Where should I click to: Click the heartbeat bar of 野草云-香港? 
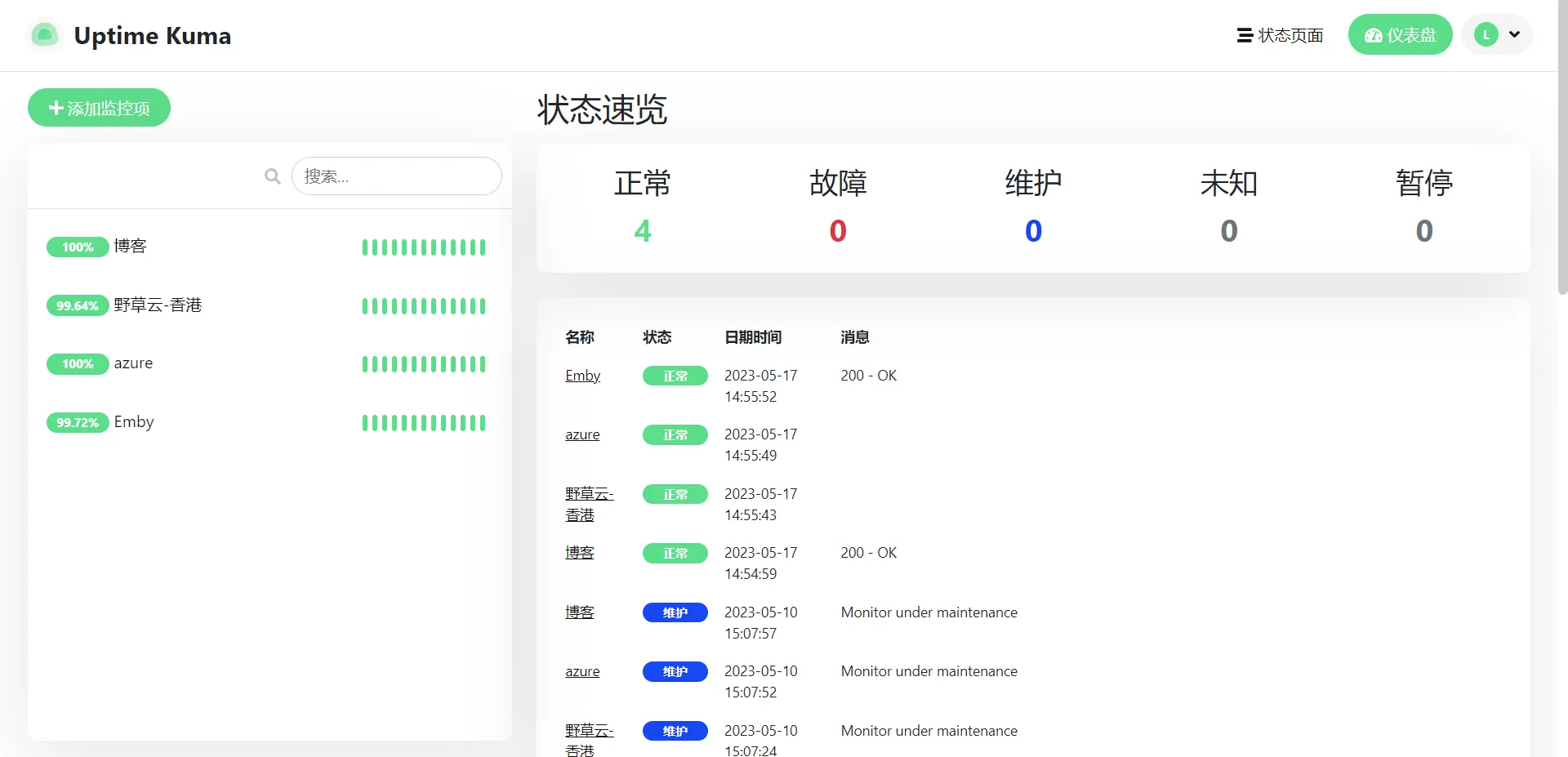(x=424, y=306)
